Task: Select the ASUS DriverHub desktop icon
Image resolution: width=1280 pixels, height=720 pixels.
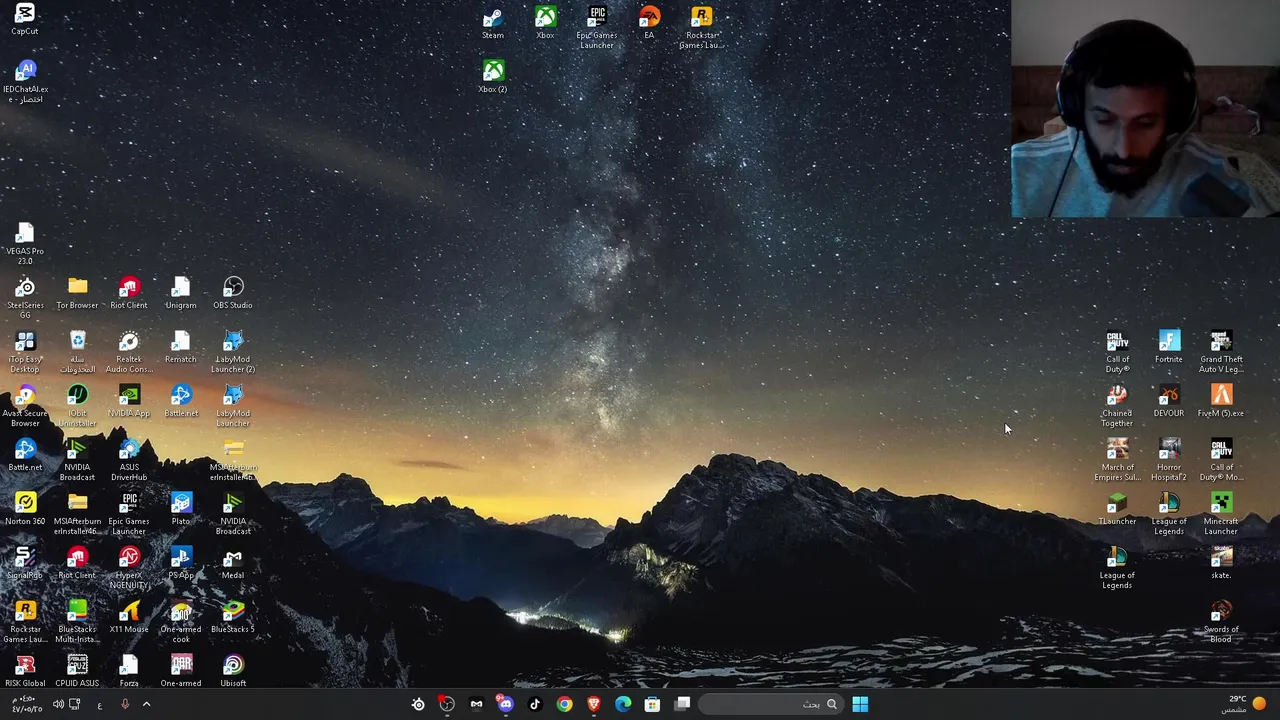Action: [x=129, y=459]
